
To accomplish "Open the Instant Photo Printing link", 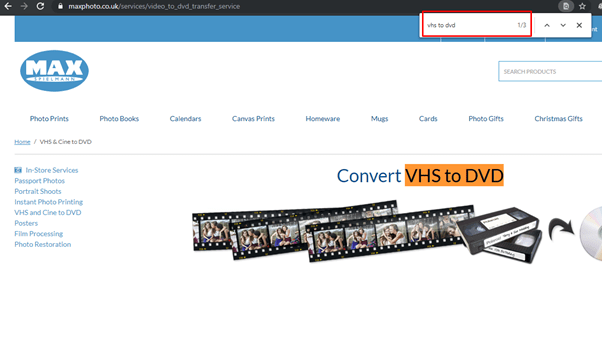I will tap(49, 202).
